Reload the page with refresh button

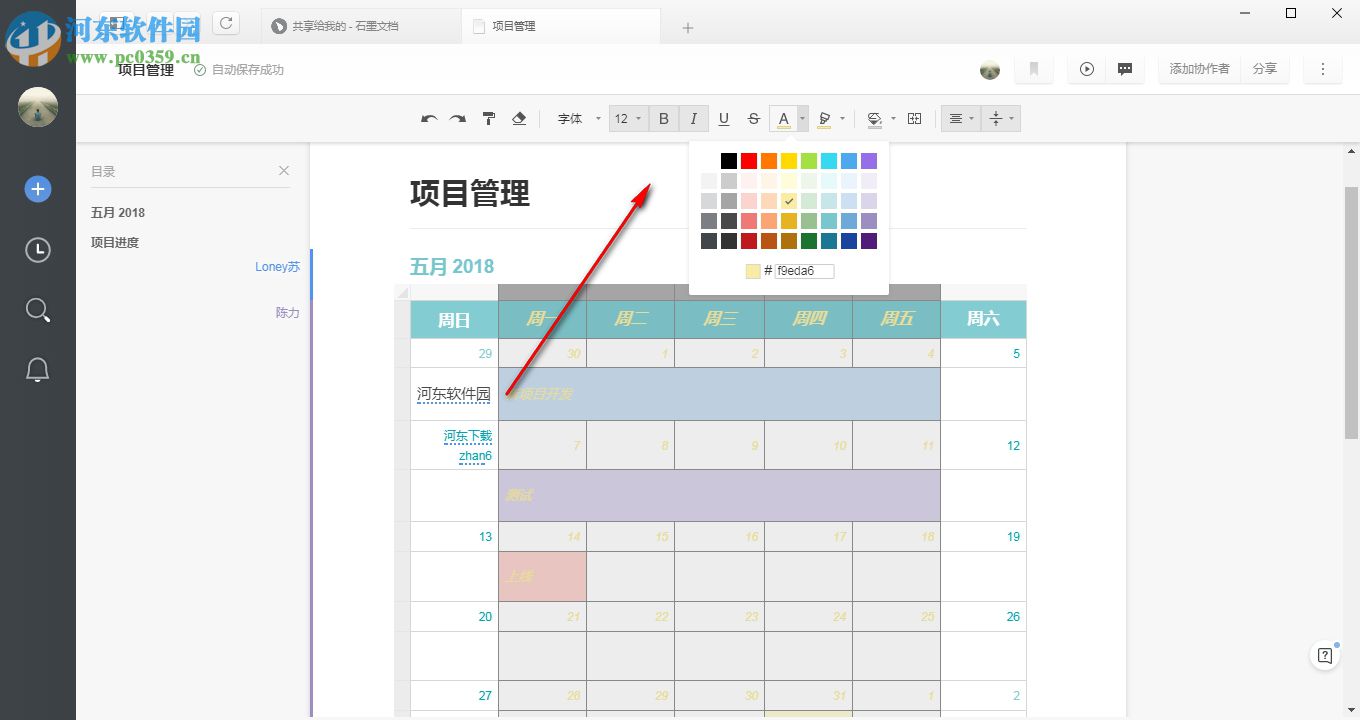click(226, 23)
